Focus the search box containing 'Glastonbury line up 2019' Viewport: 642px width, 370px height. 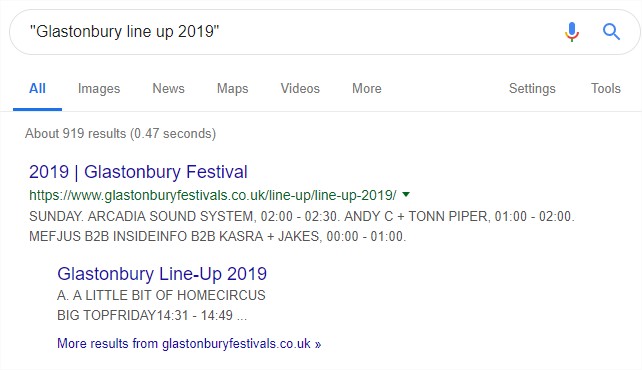[x=287, y=32]
